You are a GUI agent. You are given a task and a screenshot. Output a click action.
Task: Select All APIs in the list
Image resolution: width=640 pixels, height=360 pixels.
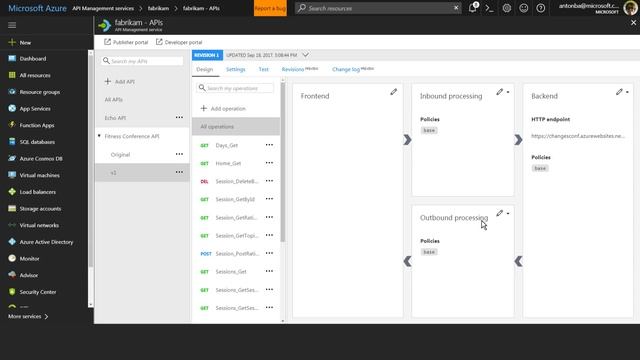pos(113,100)
